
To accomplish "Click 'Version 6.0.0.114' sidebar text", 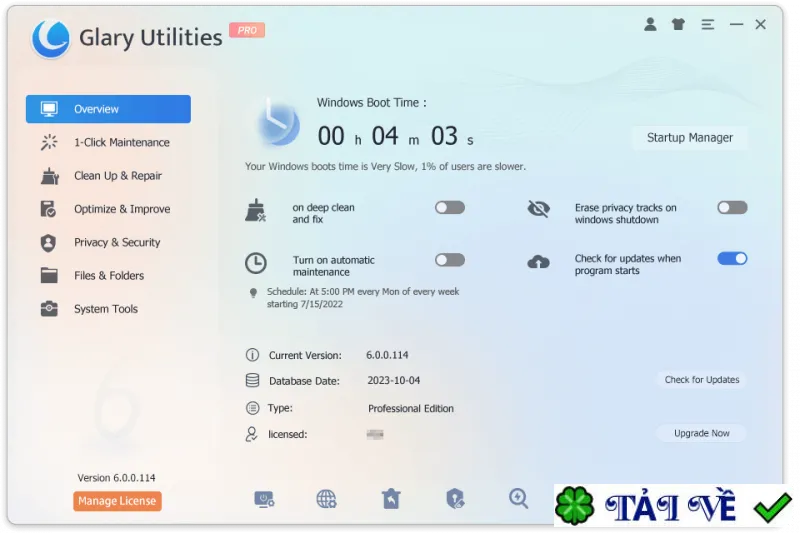I will (x=116, y=478).
